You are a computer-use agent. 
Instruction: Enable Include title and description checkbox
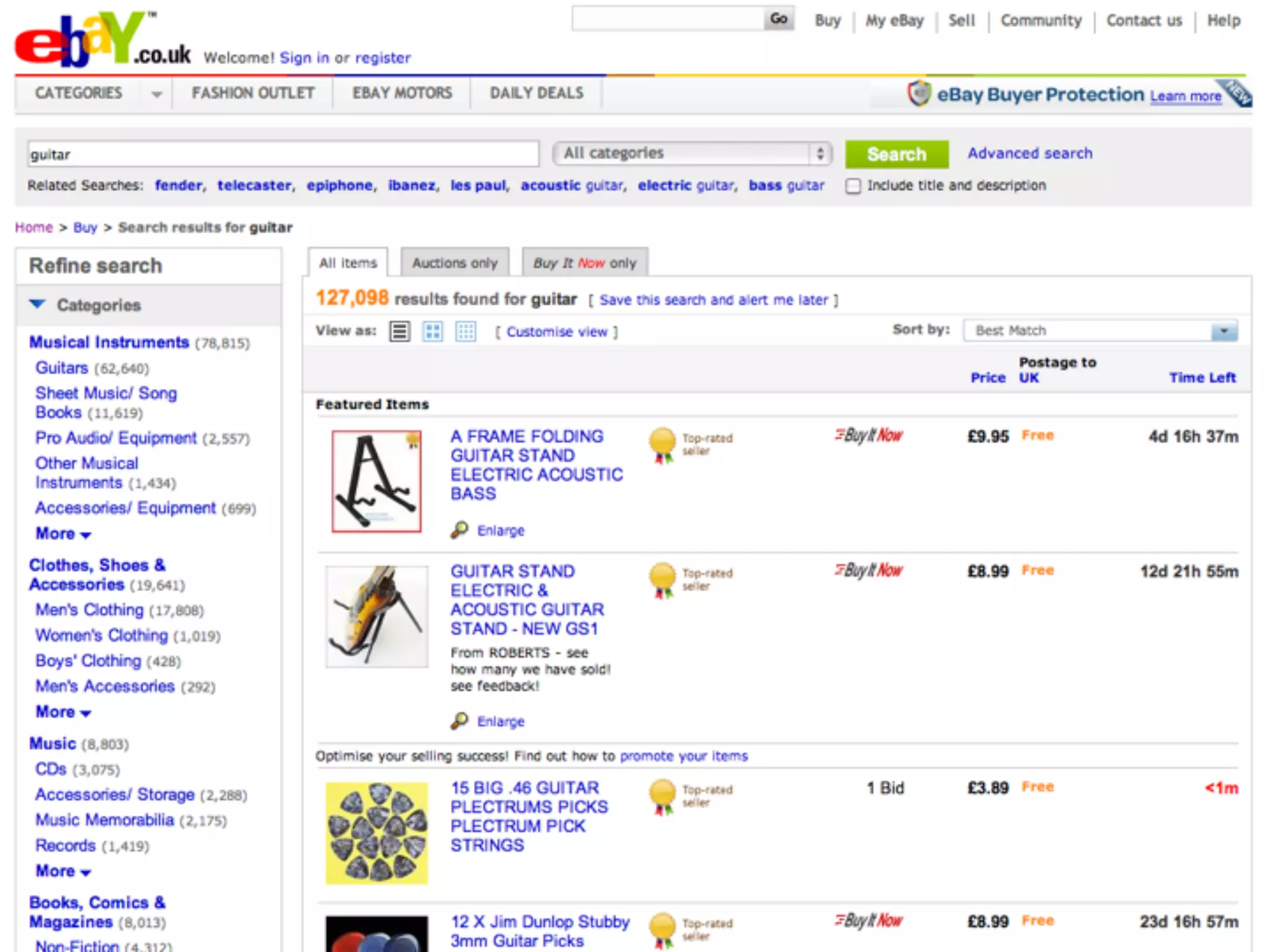pyautogui.click(x=853, y=186)
